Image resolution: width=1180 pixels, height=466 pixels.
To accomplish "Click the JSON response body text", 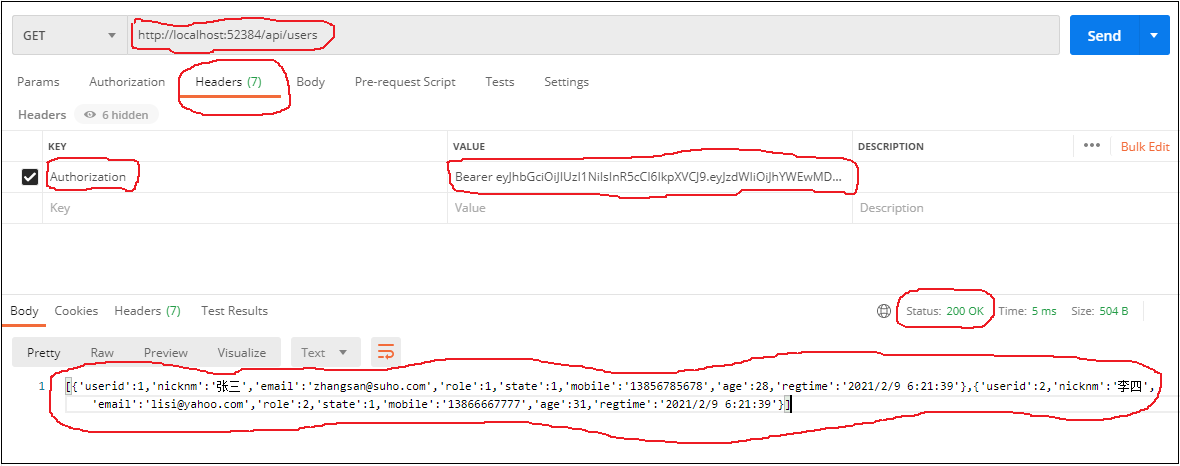I will coord(610,396).
